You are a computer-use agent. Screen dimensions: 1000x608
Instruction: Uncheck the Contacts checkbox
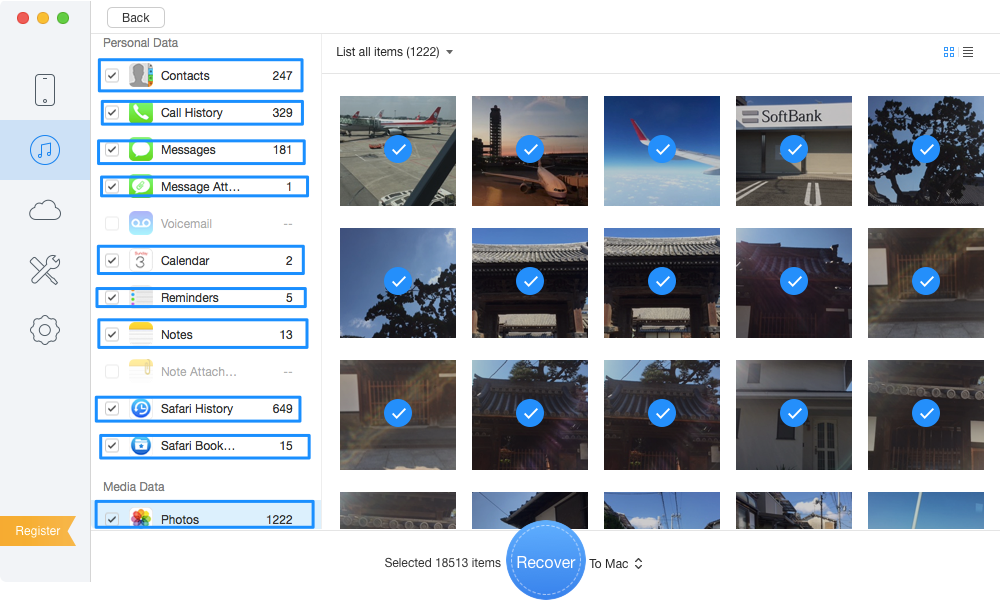[x=112, y=76]
